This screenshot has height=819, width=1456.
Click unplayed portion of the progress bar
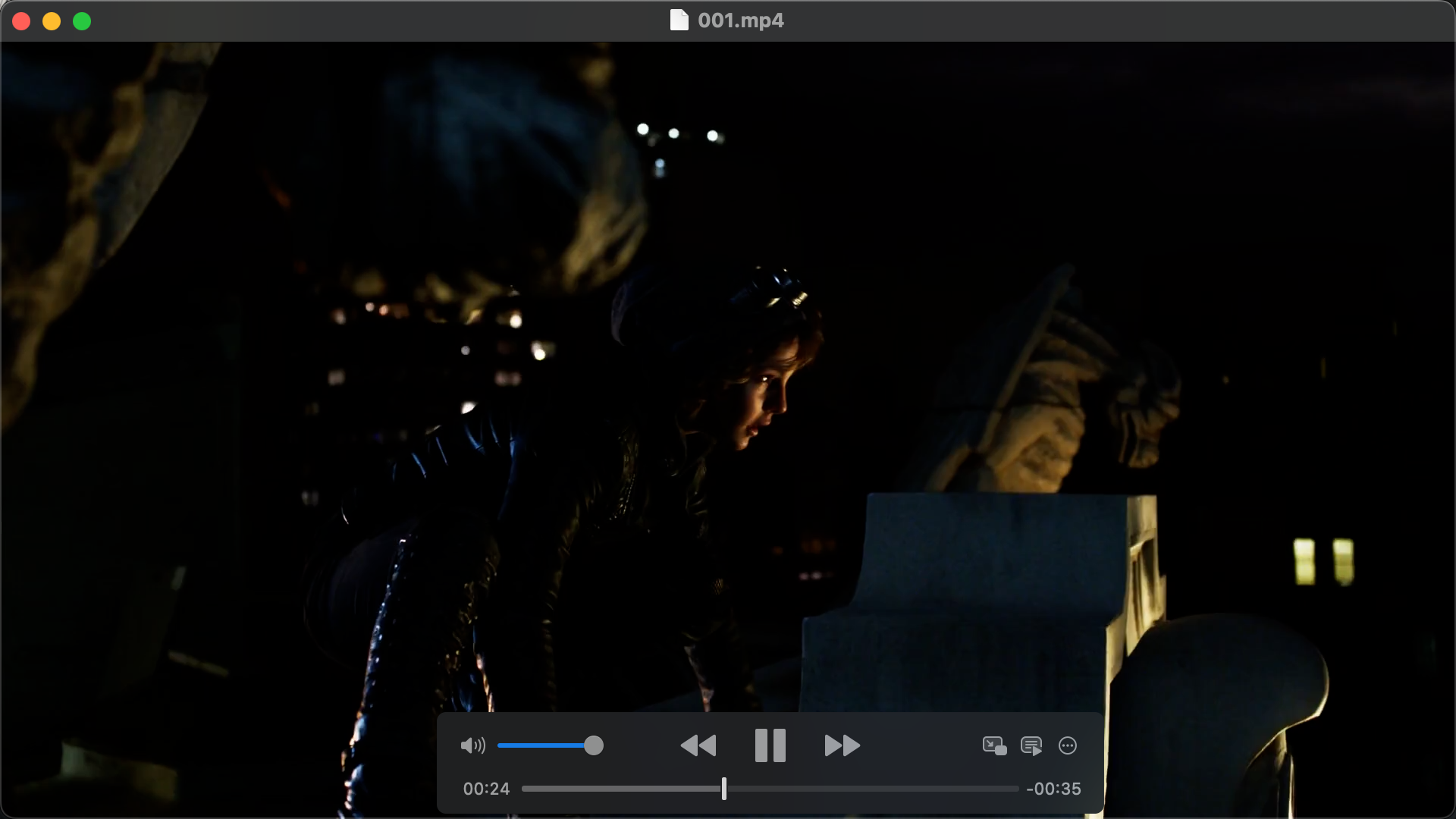click(872, 789)
